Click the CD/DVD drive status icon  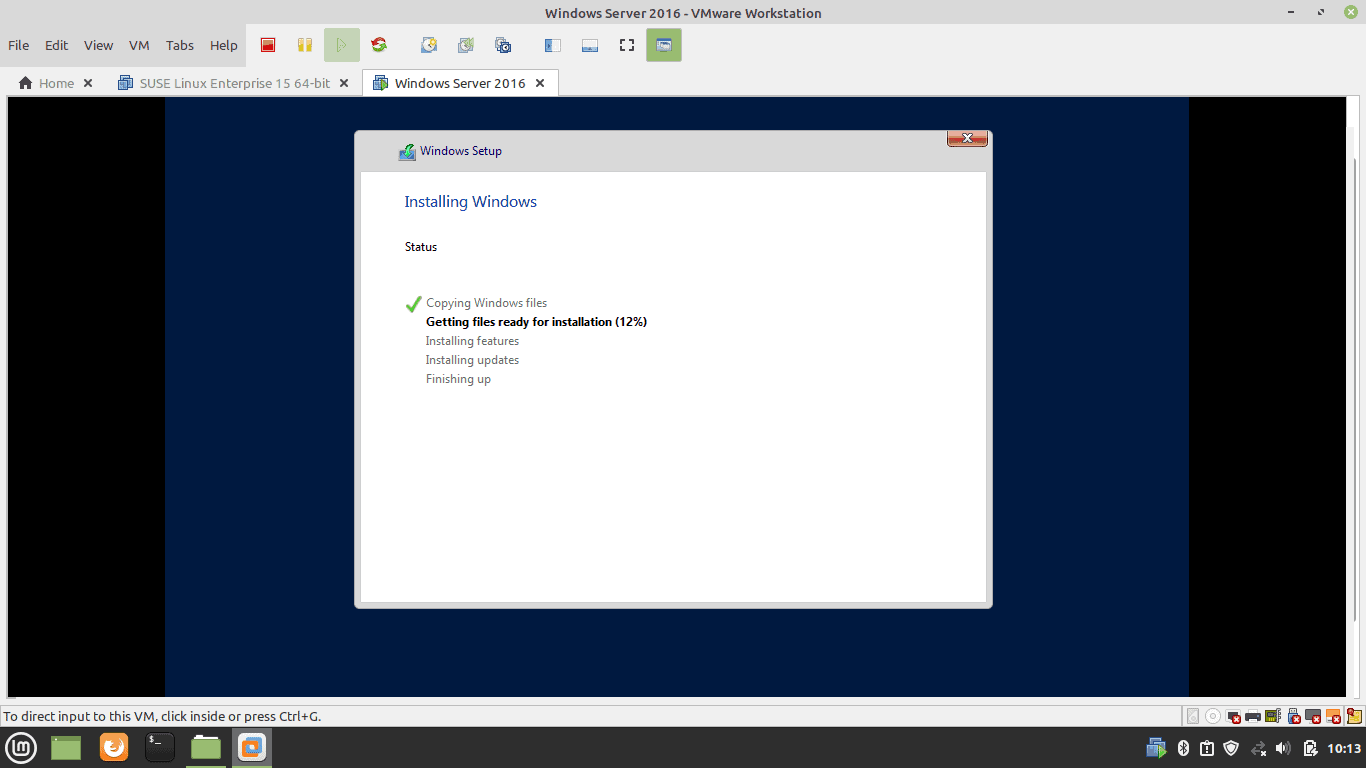coord(1213,716)
